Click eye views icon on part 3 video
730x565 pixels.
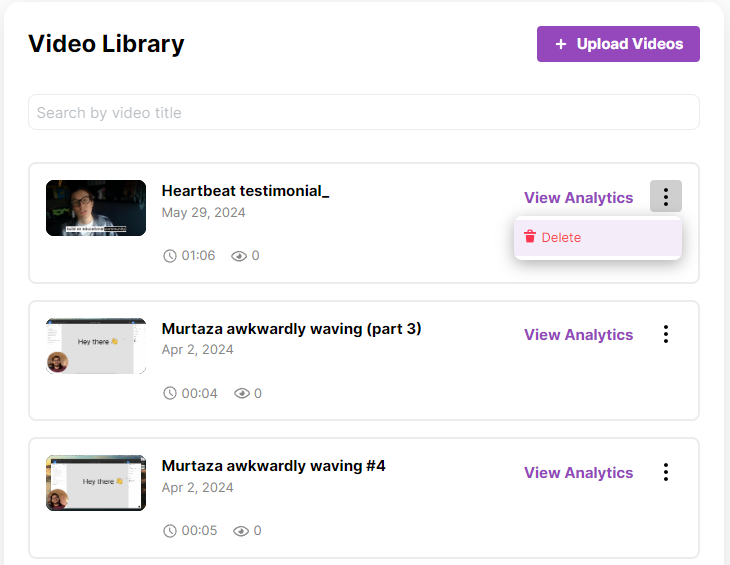coord(242,394)
